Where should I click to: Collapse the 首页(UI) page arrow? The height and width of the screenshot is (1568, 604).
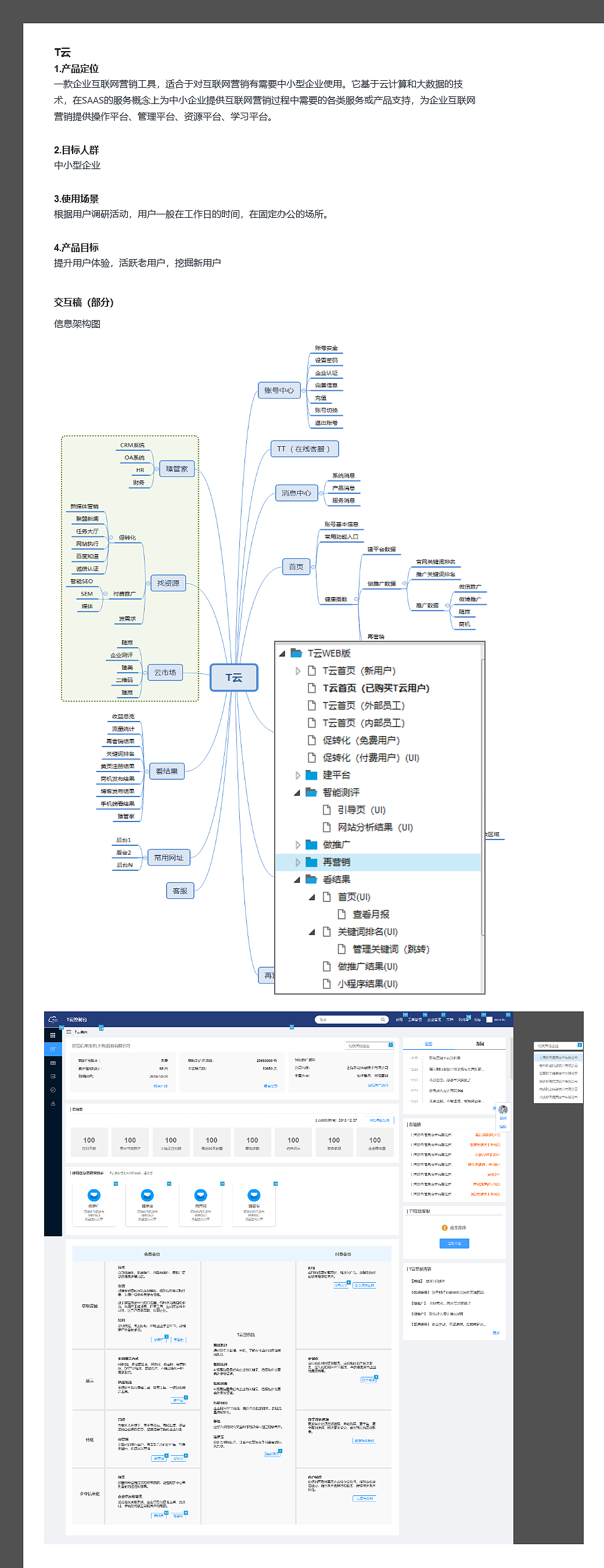pyautogui.click(x=312, y=897)
